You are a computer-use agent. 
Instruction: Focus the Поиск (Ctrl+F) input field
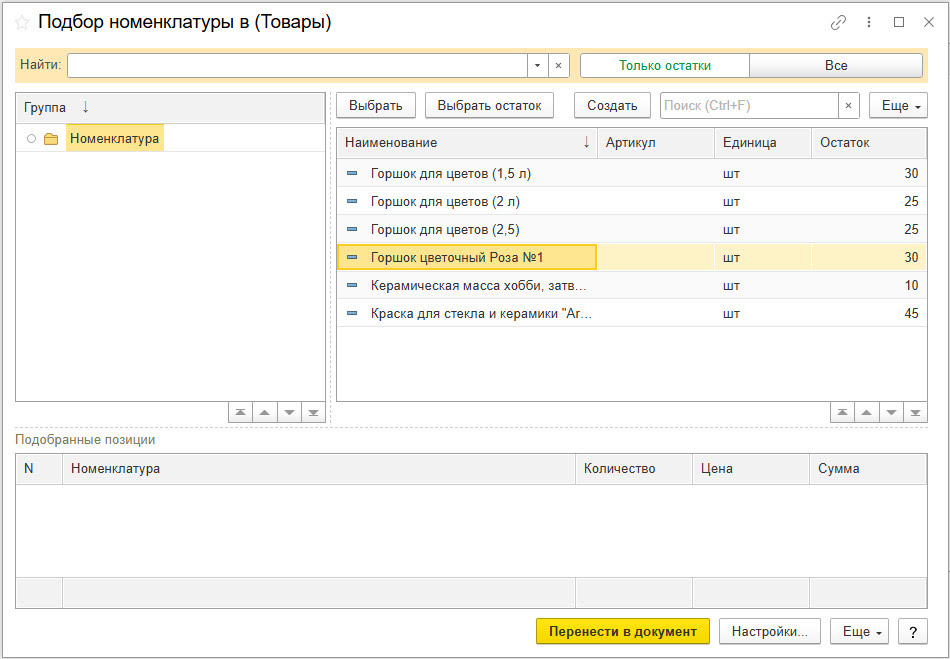coord(749,105)
